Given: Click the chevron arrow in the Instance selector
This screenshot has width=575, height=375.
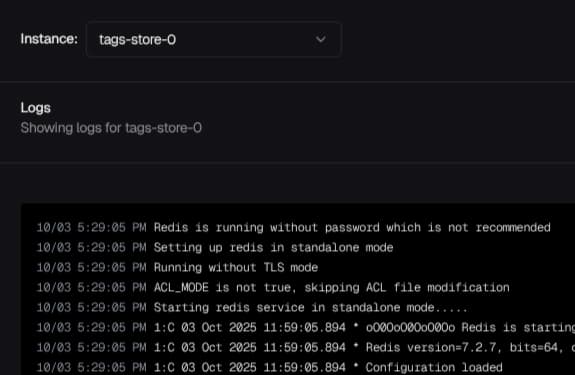Looking at the screenshot, I should [321, 39].
